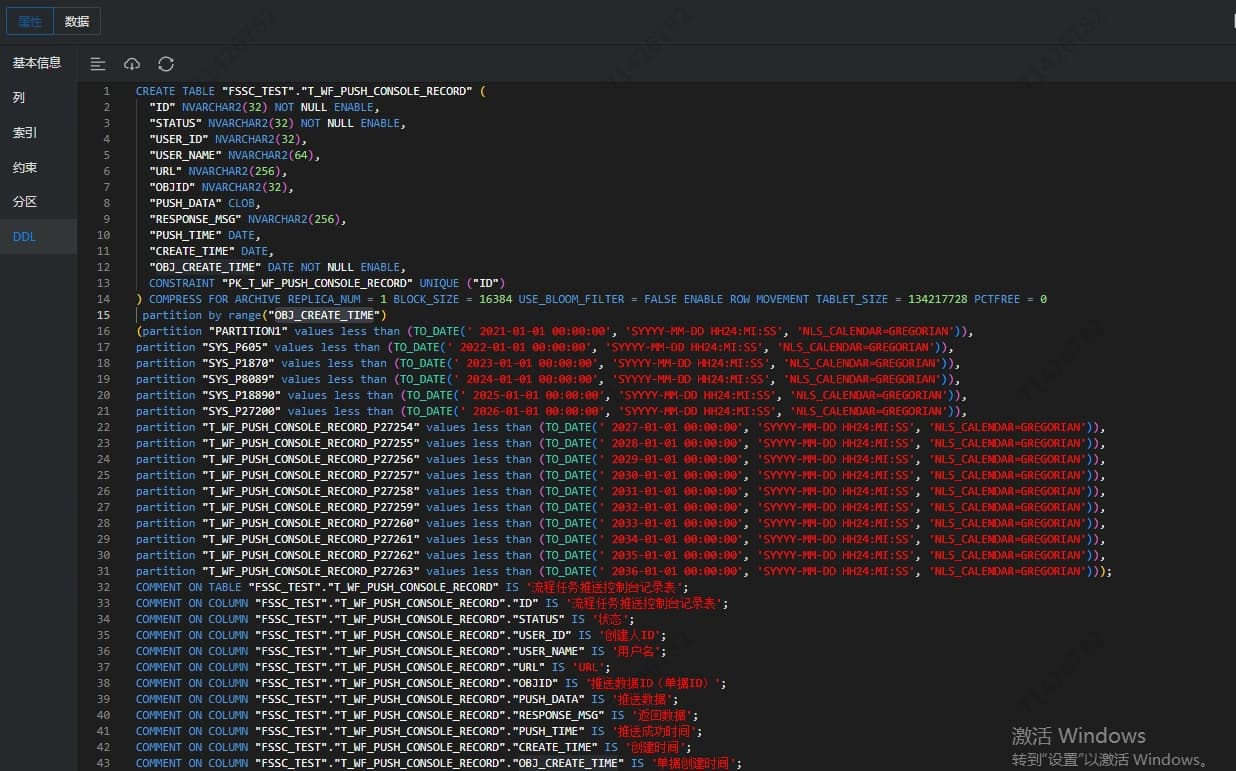Open the 分区 sidebar item
Screen dimensions: 1236x771
pos(25,202)
